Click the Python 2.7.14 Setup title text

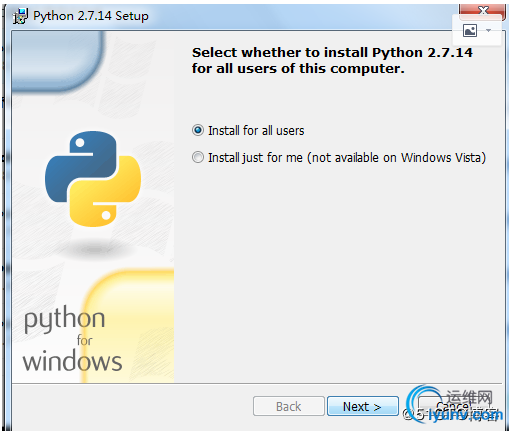(x=91, y=16)
